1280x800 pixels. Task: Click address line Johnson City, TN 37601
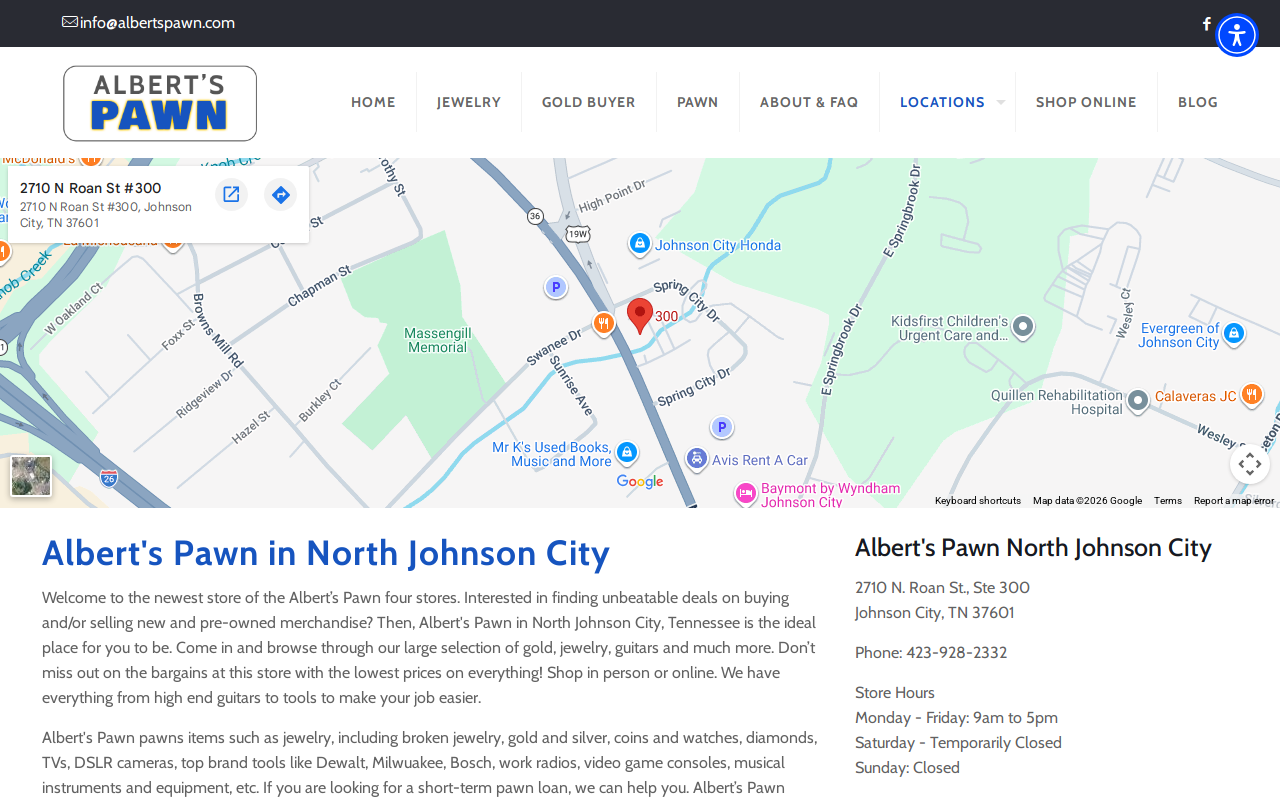coord(935,613)
